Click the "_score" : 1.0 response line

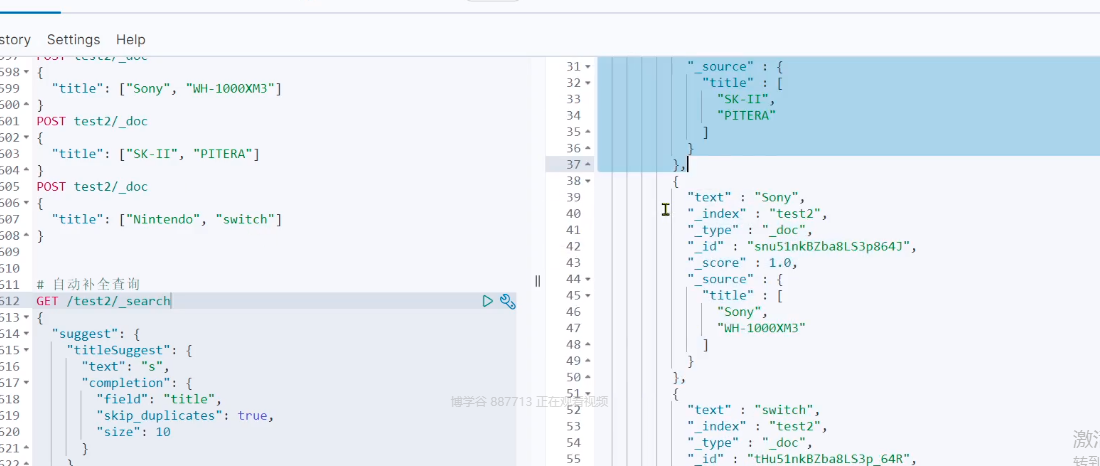pyautogui.click(x=743, y=262)
